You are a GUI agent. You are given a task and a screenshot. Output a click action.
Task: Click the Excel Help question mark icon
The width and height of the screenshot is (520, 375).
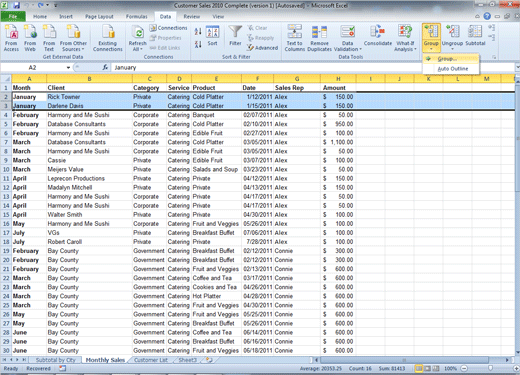coord(487,16)
